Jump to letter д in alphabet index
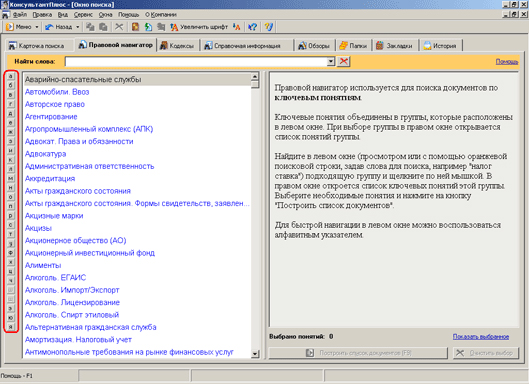The width and height of the screenshot is (529, 384). [11, 113]
